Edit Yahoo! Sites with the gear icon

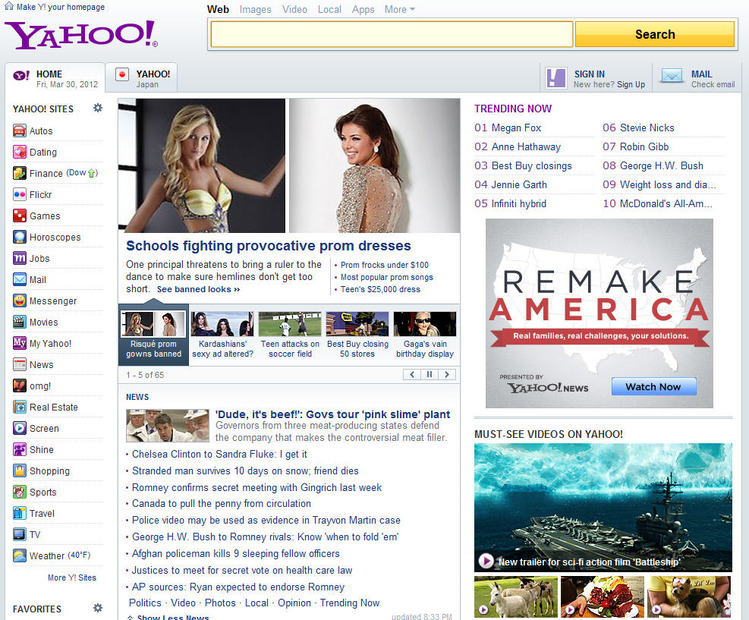[98, 108]
